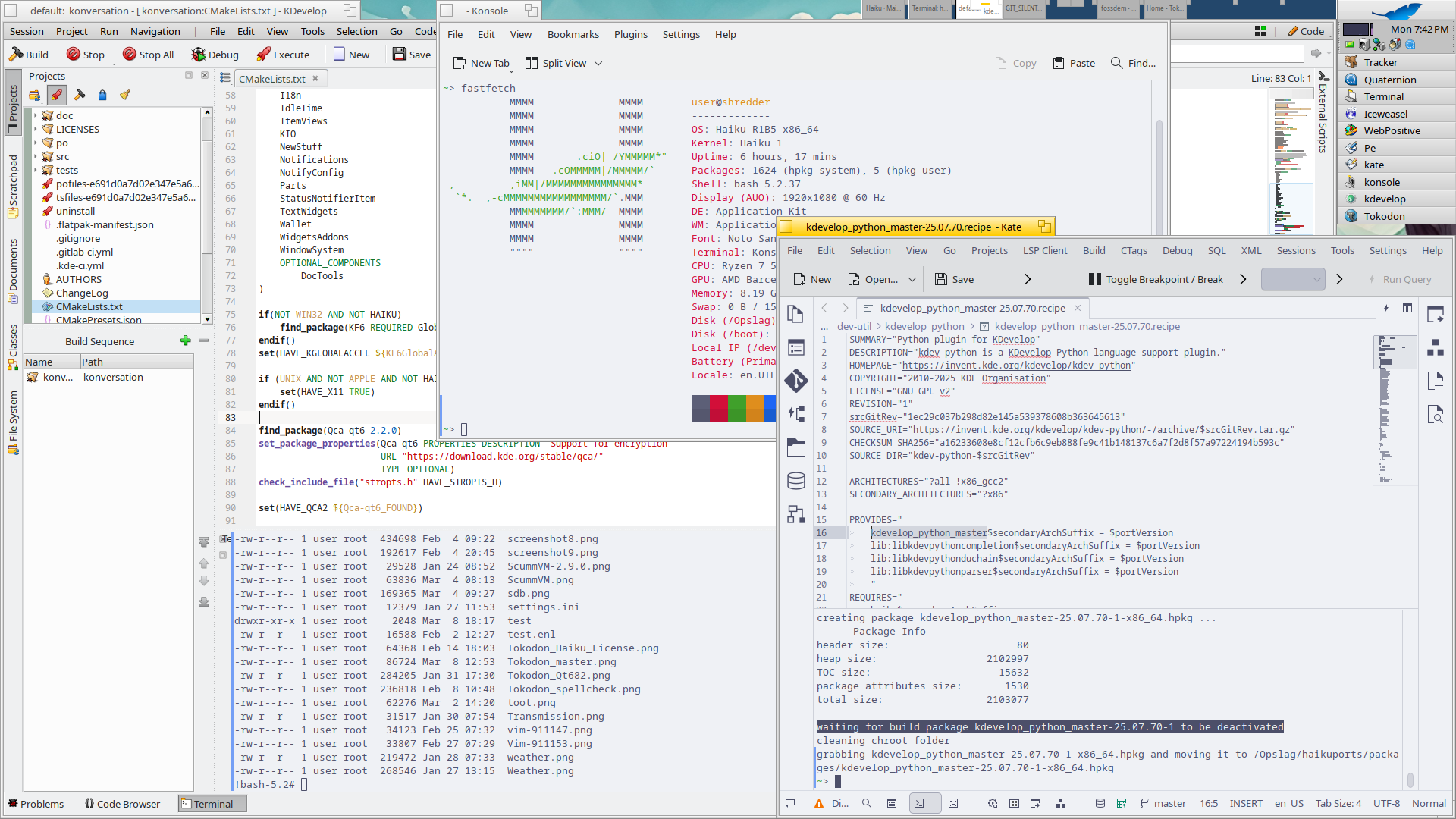Click New Tab in Konsole toolbar
This screenshot has width=1456, height=819.
click(482, 63)
